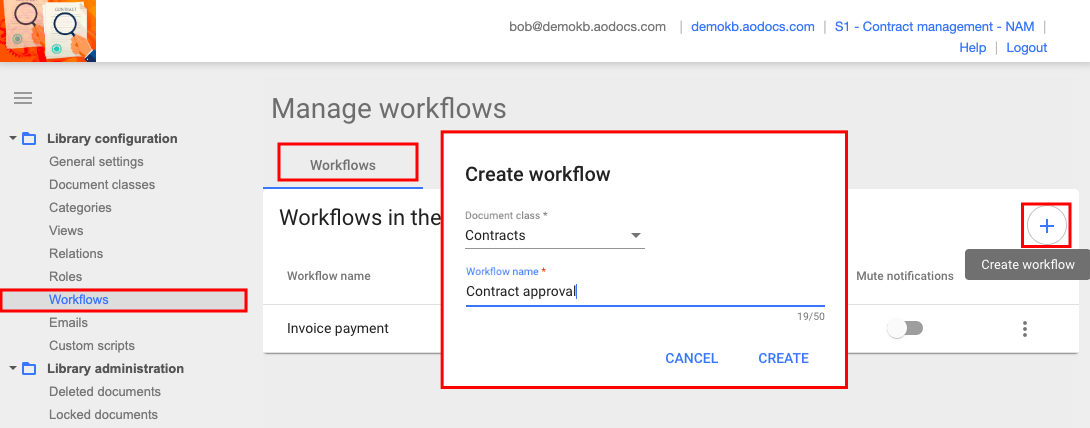Viewport: 1090px width, 428px height.
Task: Go to Deleted documents in the sidebar
Action: tap(105, 392)
